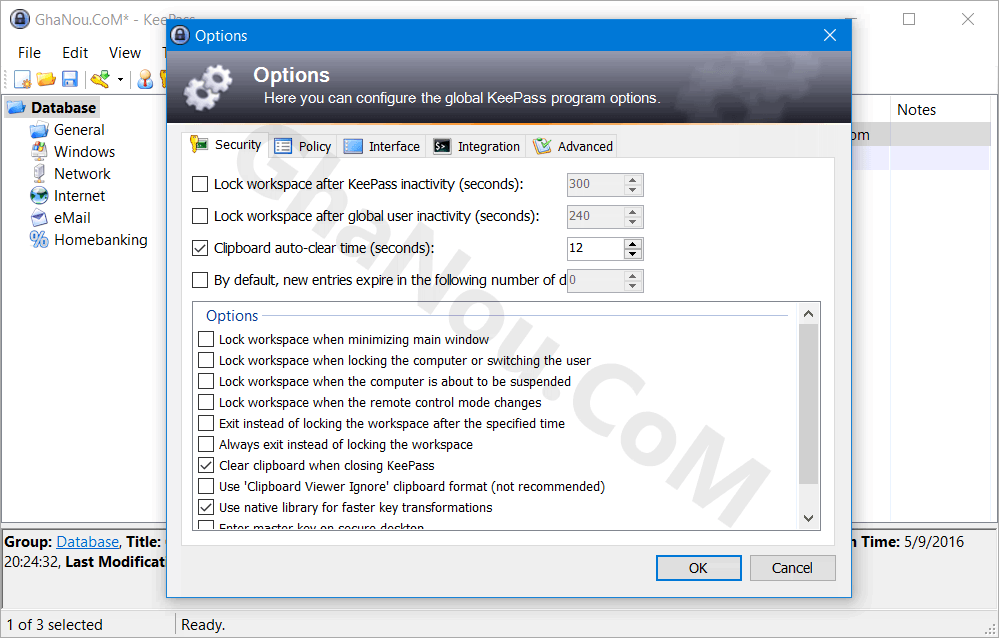This screenshot has height=638, width=999.
Task: Select the Internet group globe
Action: [68, 196]
